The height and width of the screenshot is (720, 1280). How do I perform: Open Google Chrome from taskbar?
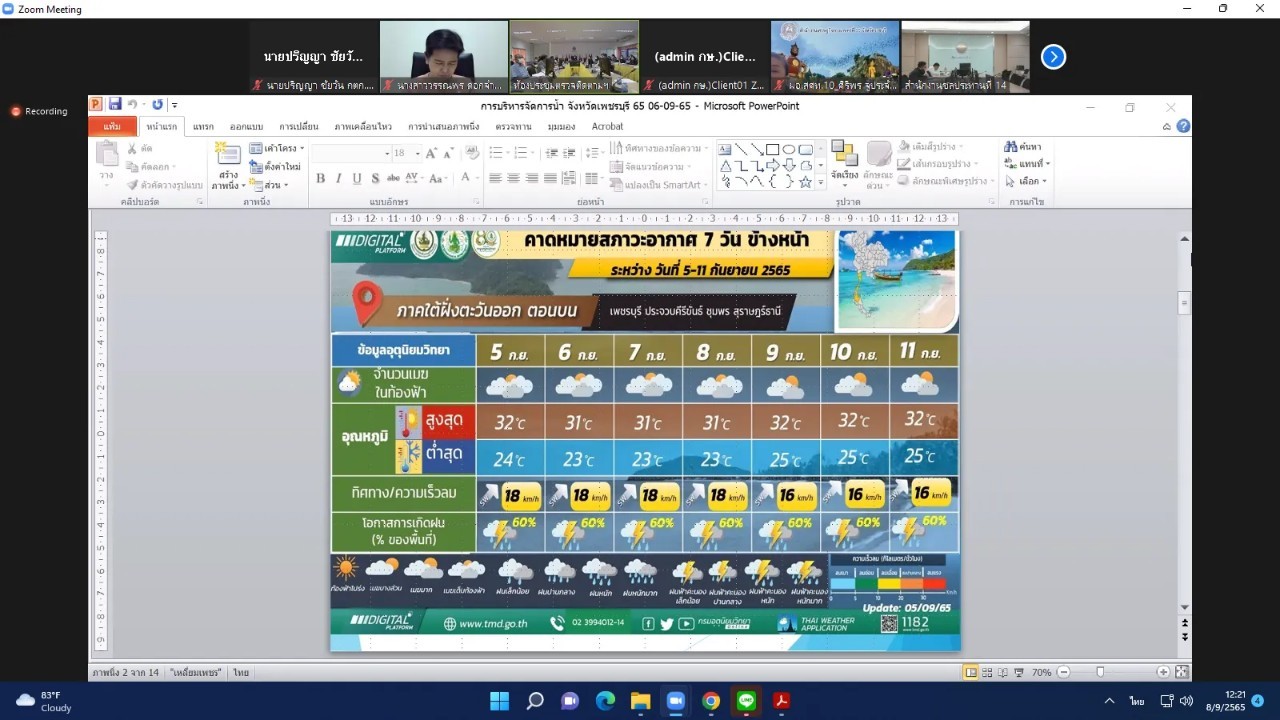[710, 701]
